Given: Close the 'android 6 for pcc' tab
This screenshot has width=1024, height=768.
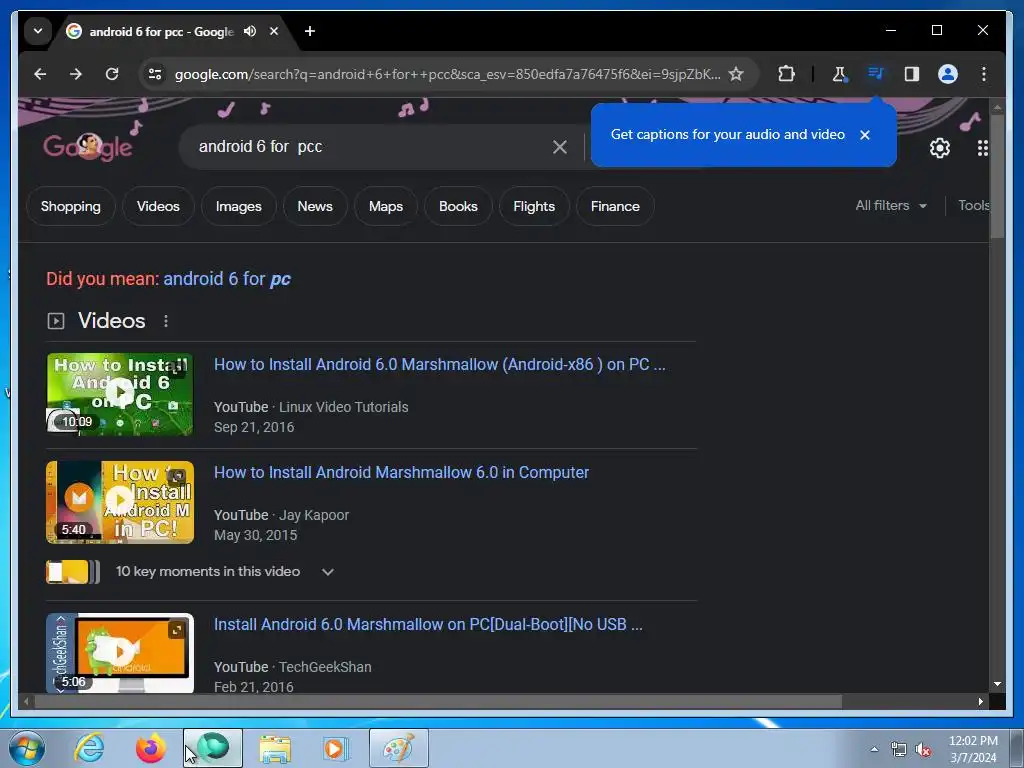Looking at the screenshot, I should point(274,31).
